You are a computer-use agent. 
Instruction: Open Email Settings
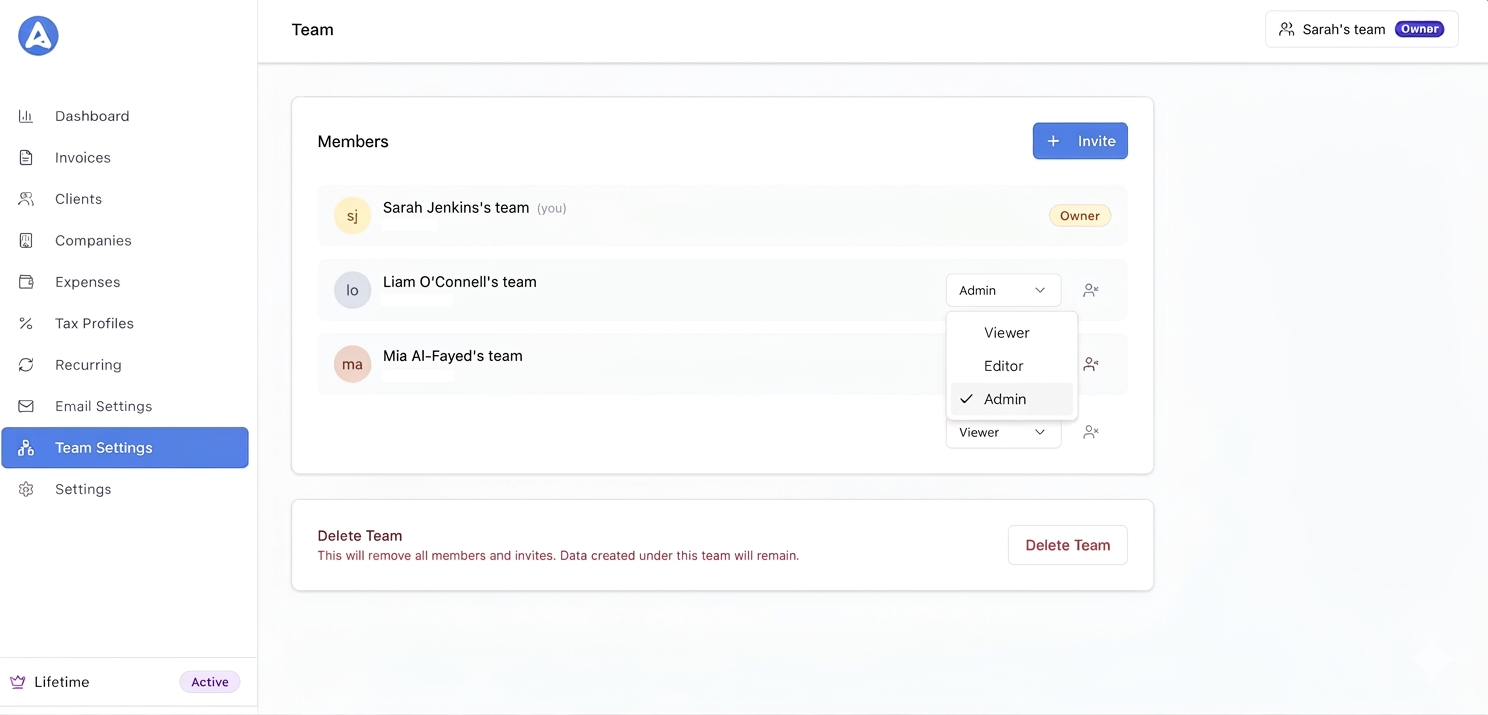click(125, 407)
